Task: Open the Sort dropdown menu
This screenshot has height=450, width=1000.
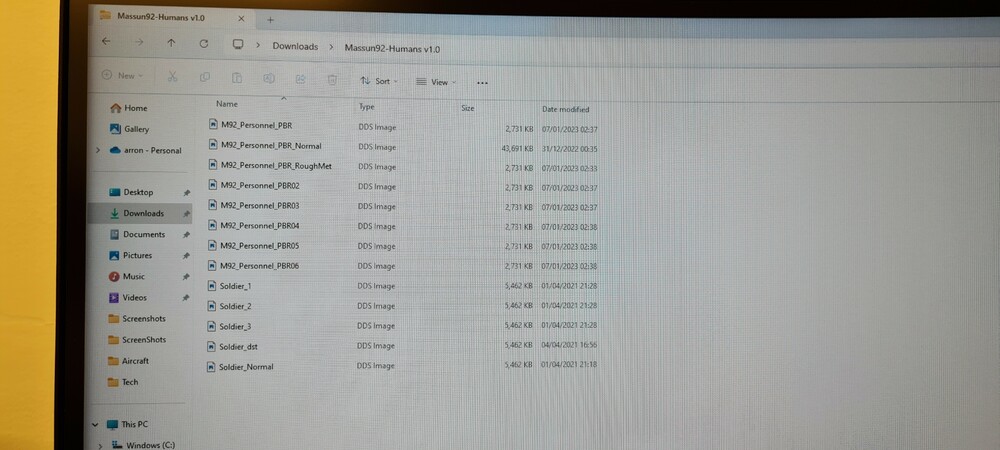Action: tap(379, 81)
